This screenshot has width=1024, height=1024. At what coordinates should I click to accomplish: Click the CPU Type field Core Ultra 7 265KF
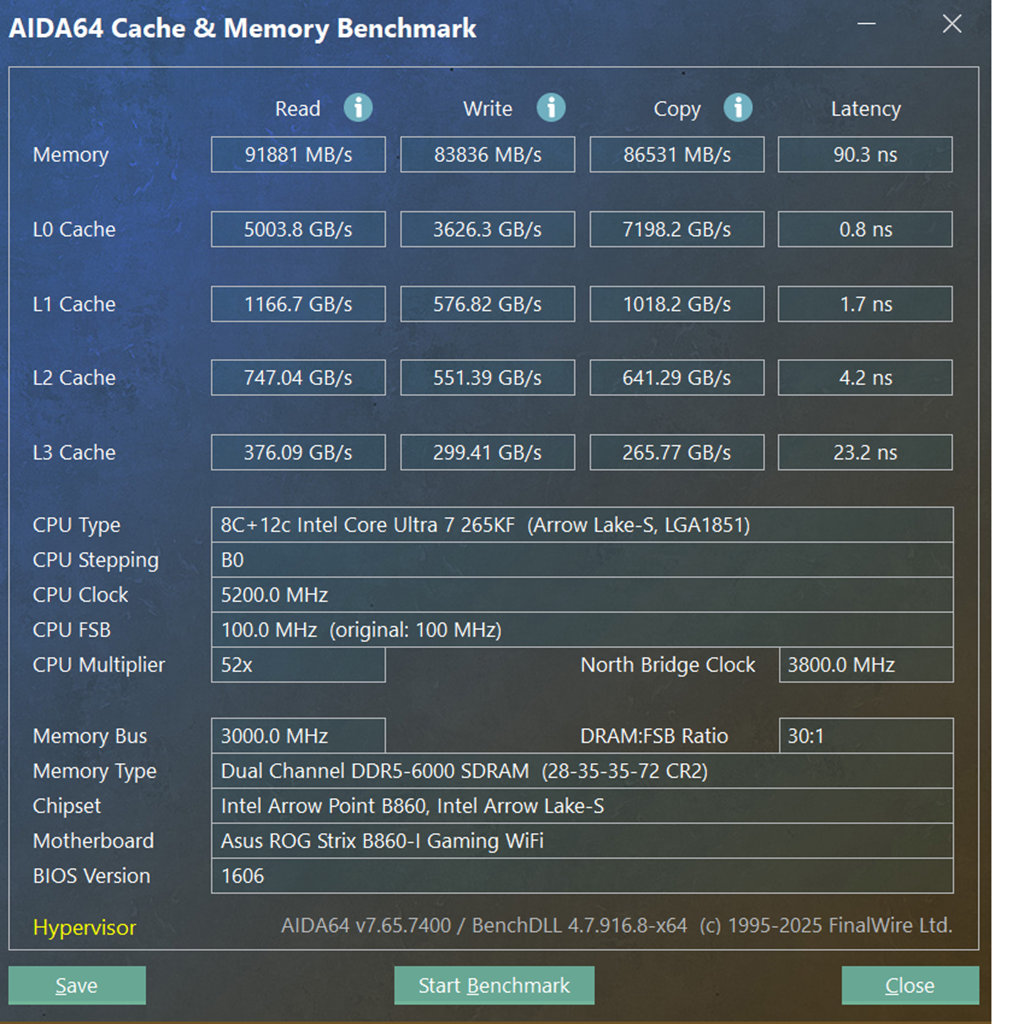(x=582, y=524)
